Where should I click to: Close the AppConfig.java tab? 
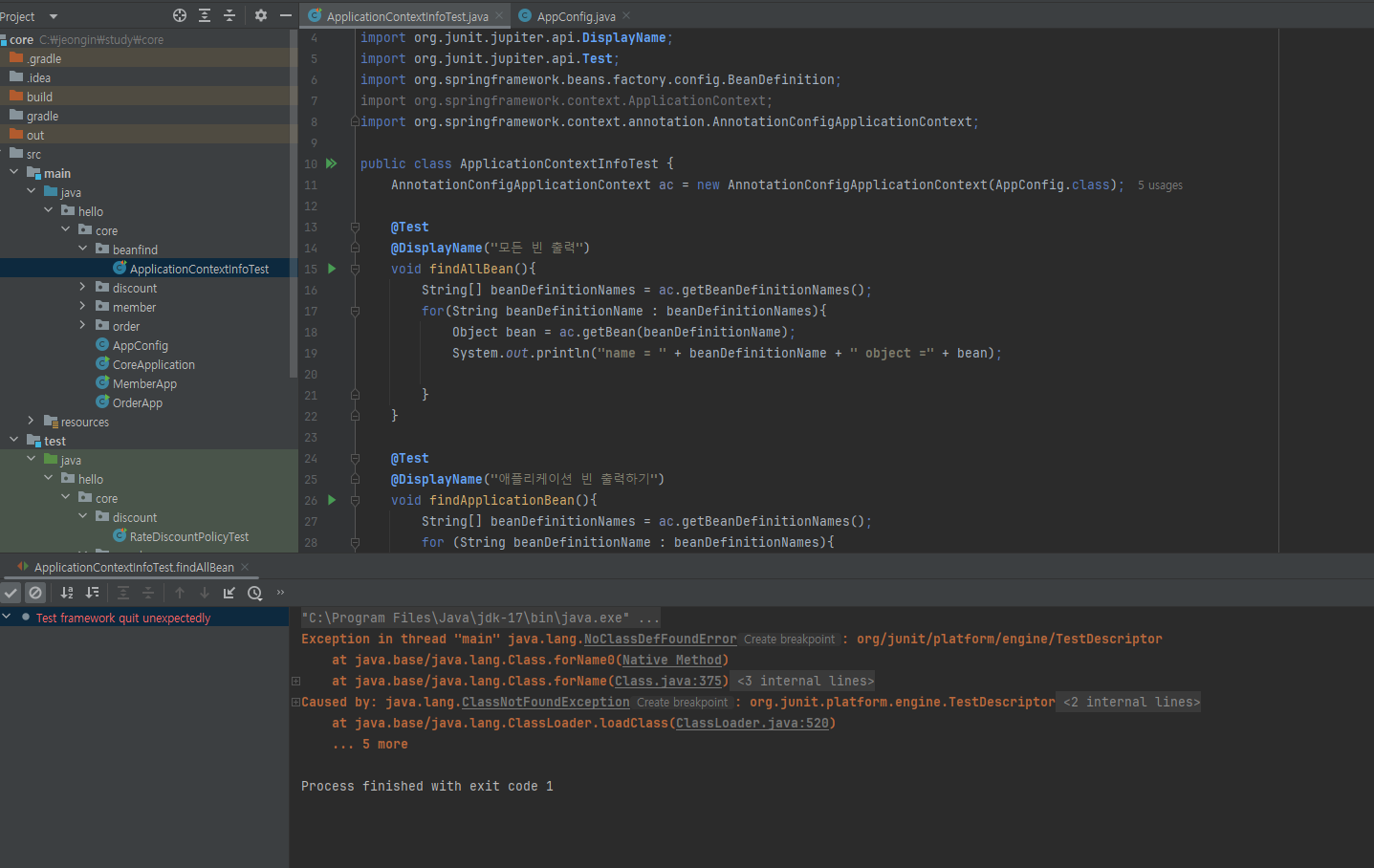tap(626, 15)
